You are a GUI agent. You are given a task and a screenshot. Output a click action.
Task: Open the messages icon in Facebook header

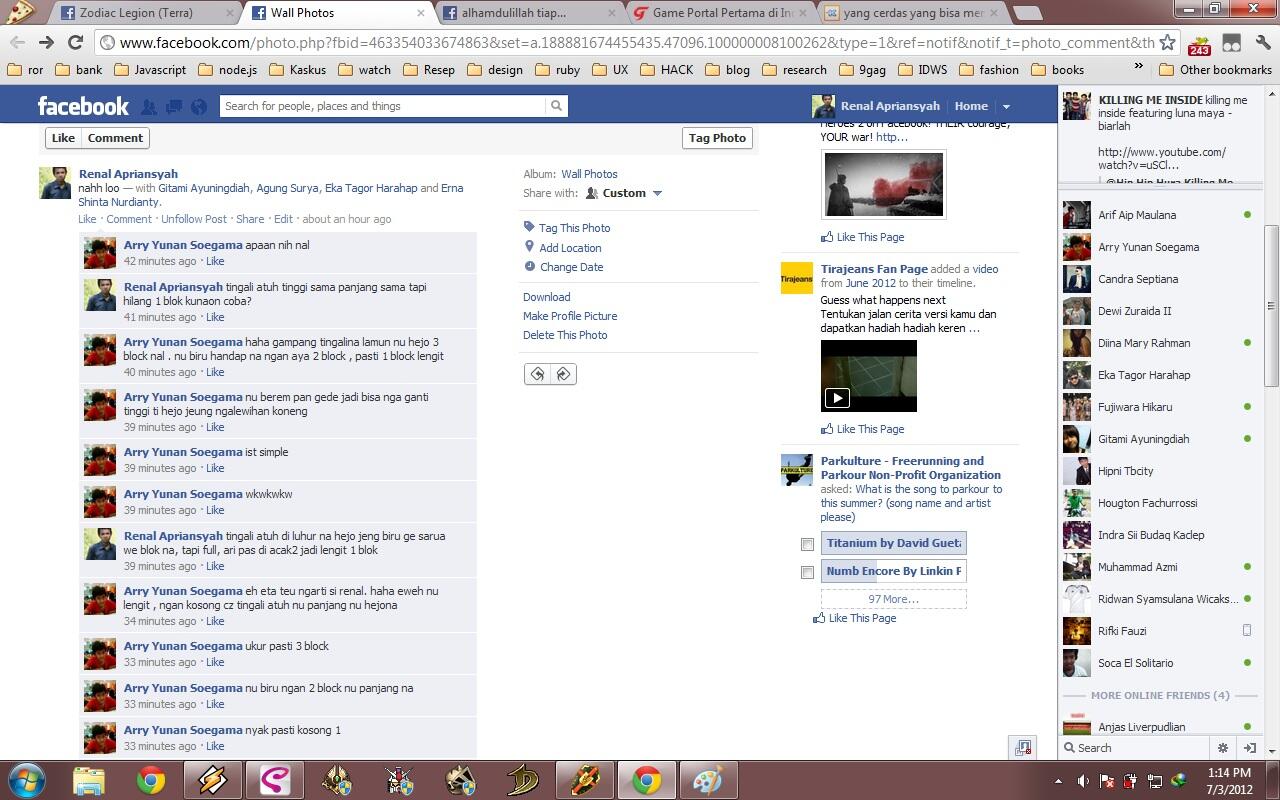coord(174,106)
